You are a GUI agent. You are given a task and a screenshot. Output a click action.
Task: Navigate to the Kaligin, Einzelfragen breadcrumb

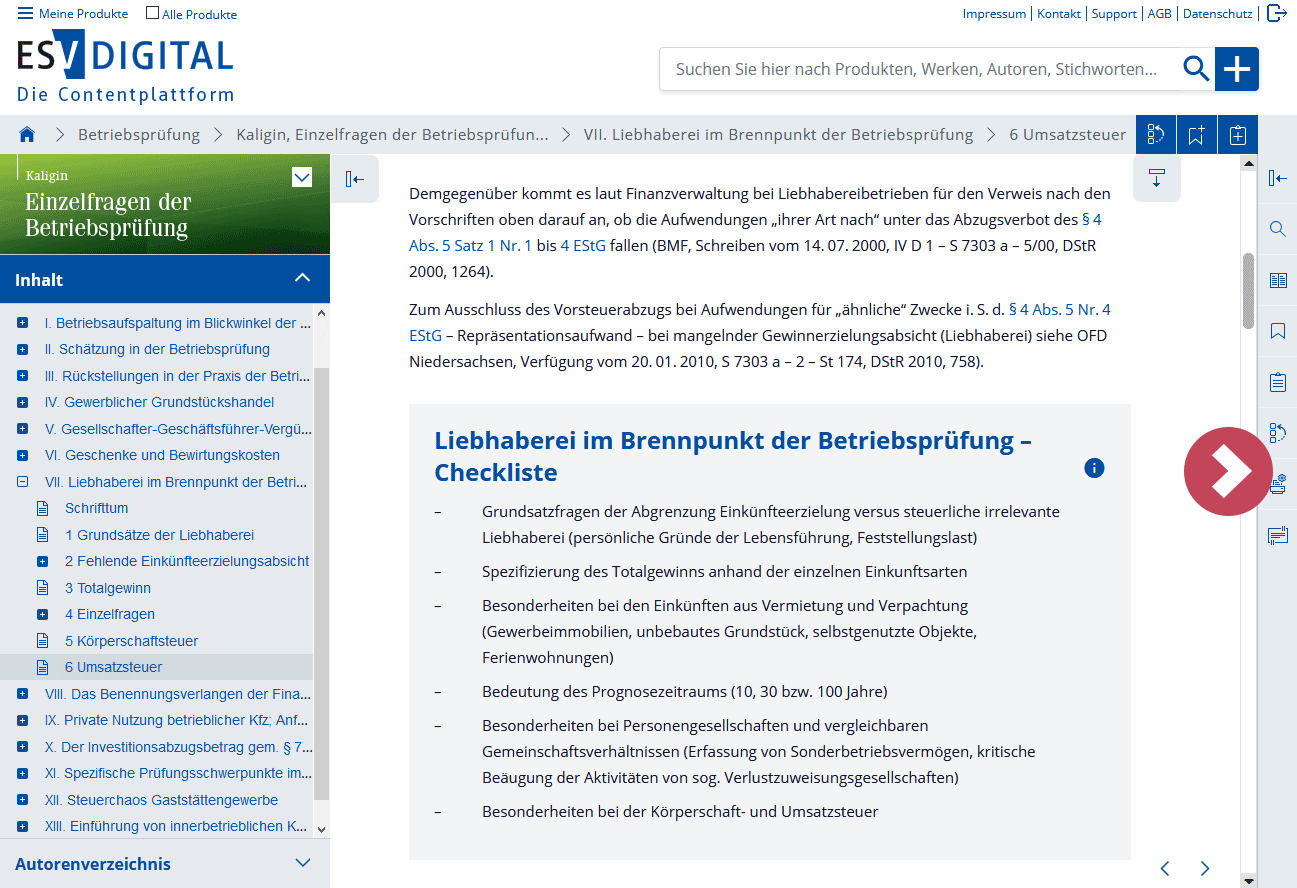coord(392,134)
